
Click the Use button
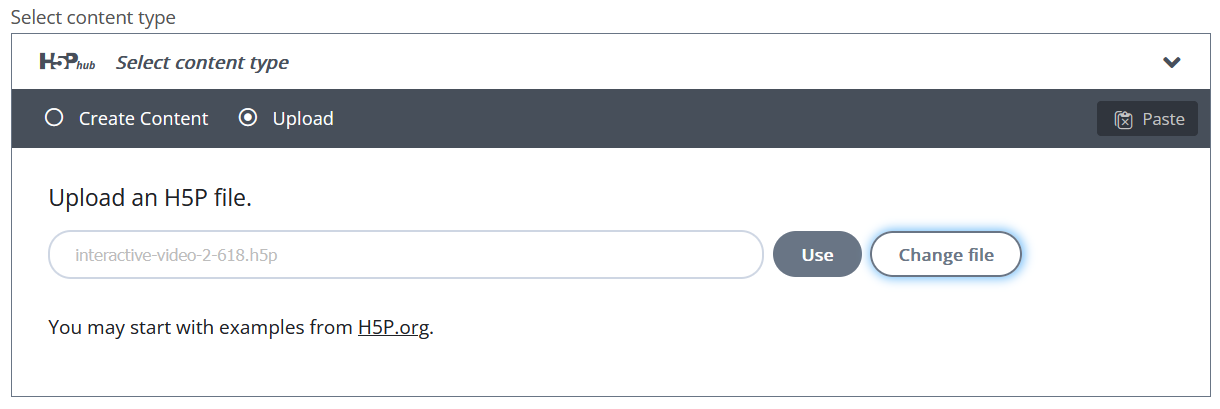click(x=817, y=255)
